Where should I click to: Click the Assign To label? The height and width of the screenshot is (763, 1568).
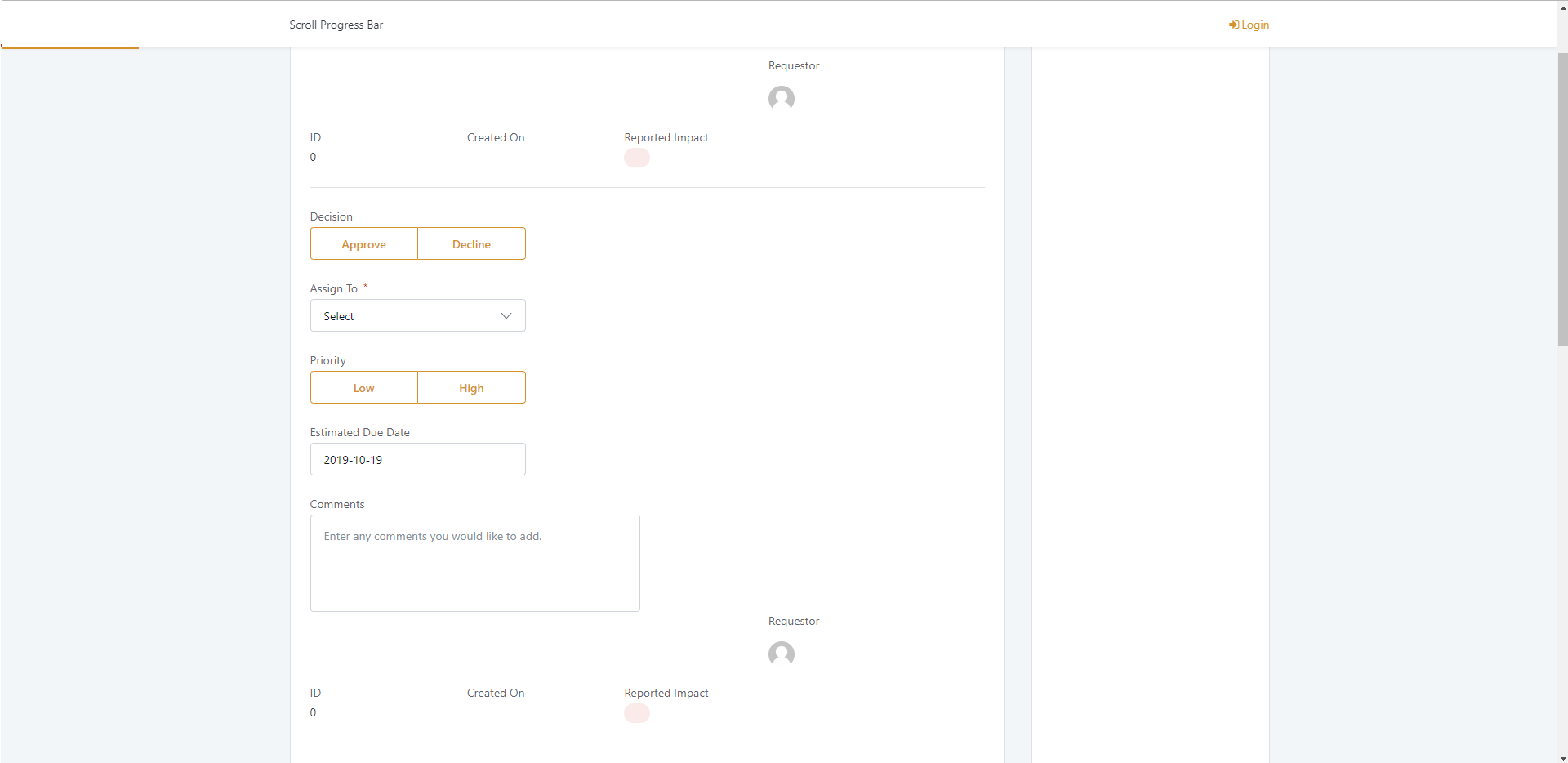(x=334, y=288)
